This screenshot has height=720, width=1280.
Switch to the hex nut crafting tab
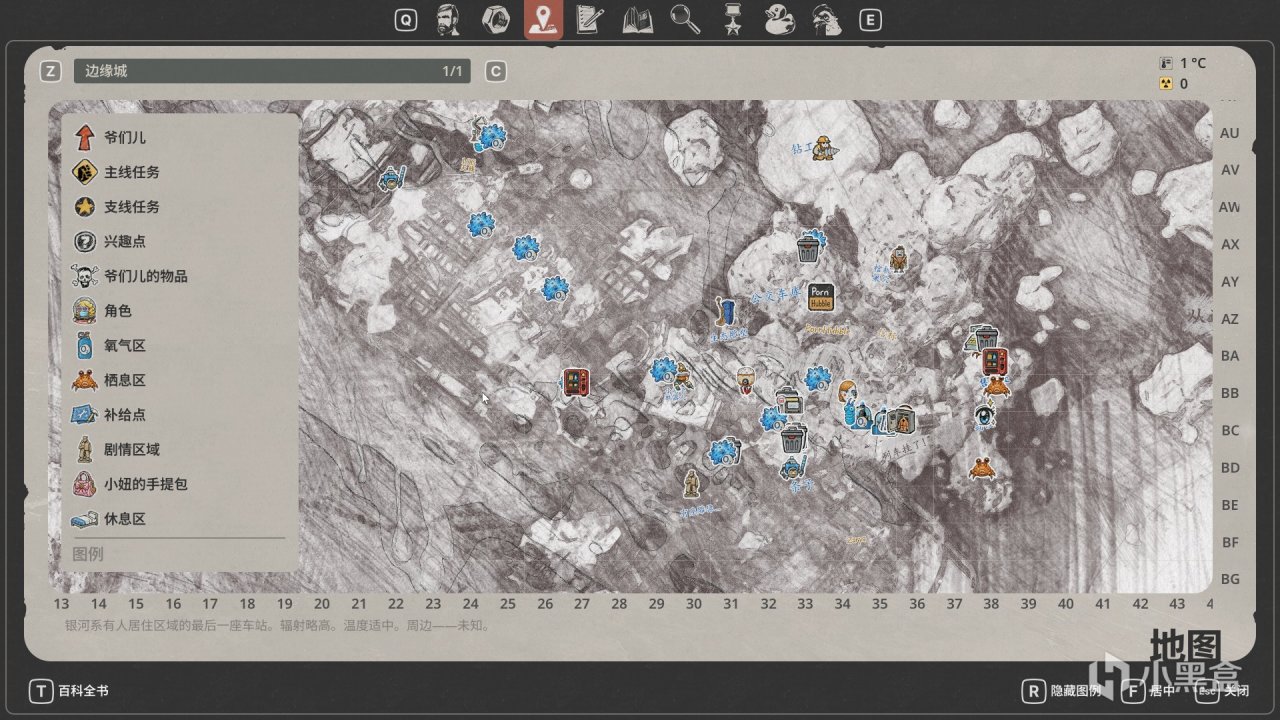click(493, 19)
